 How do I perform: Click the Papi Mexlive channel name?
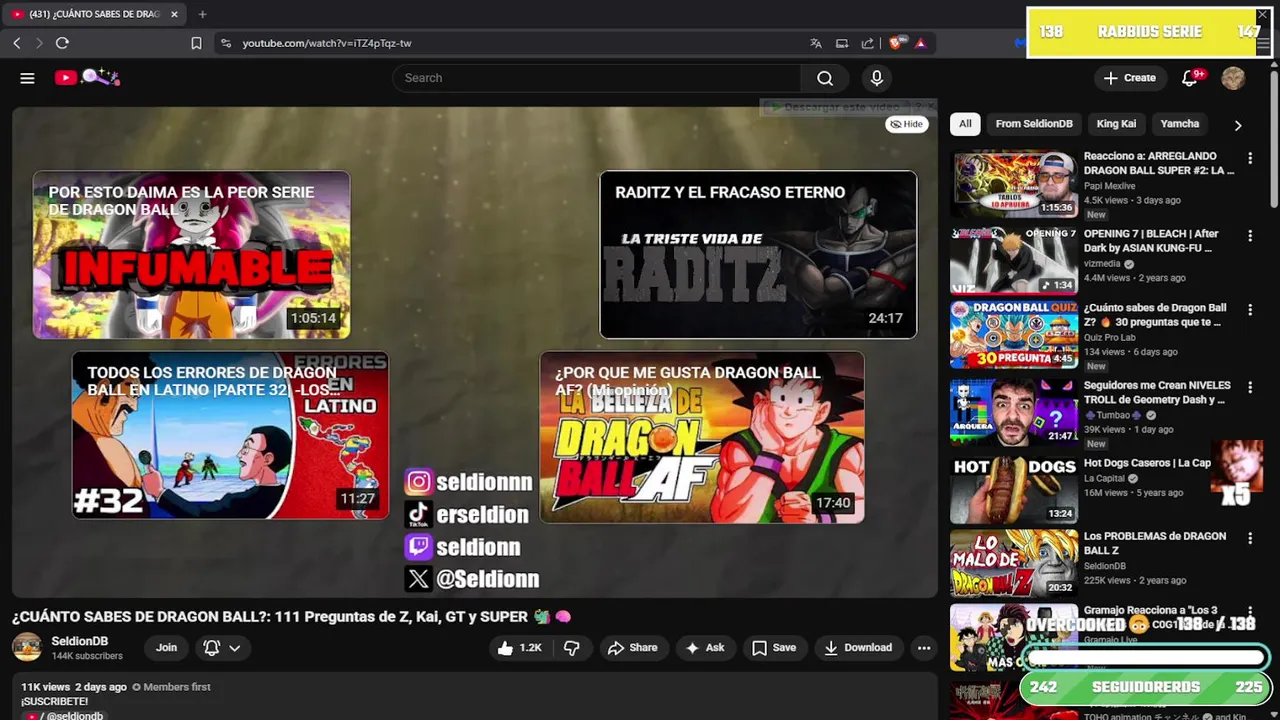pyautogui.click(x=1109, y=186)
